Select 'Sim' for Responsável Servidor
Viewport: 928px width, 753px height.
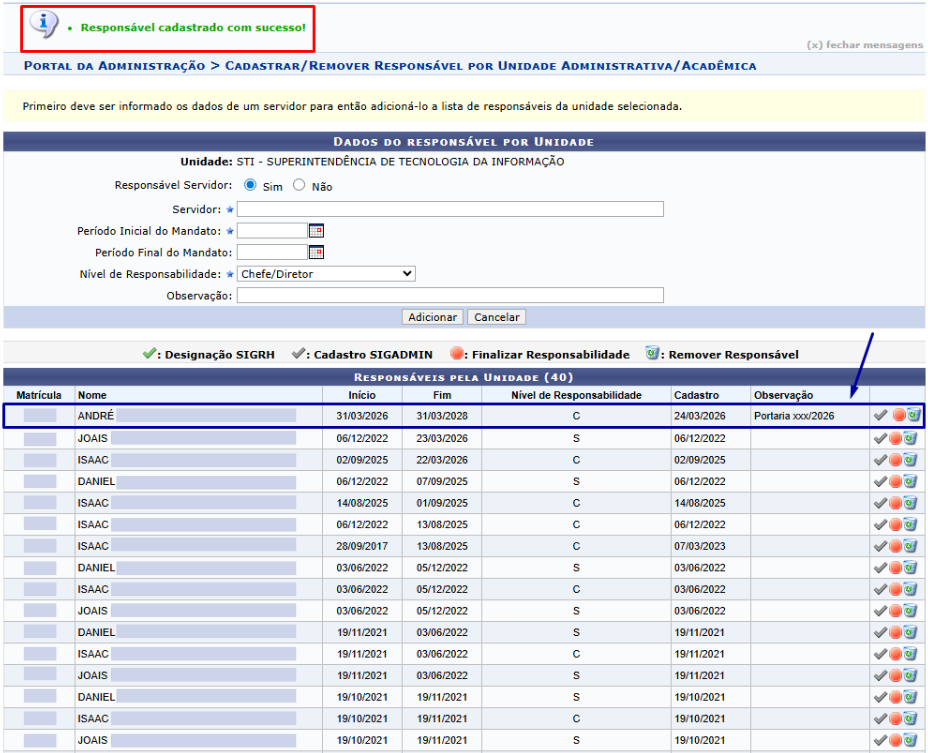(250, 186)
